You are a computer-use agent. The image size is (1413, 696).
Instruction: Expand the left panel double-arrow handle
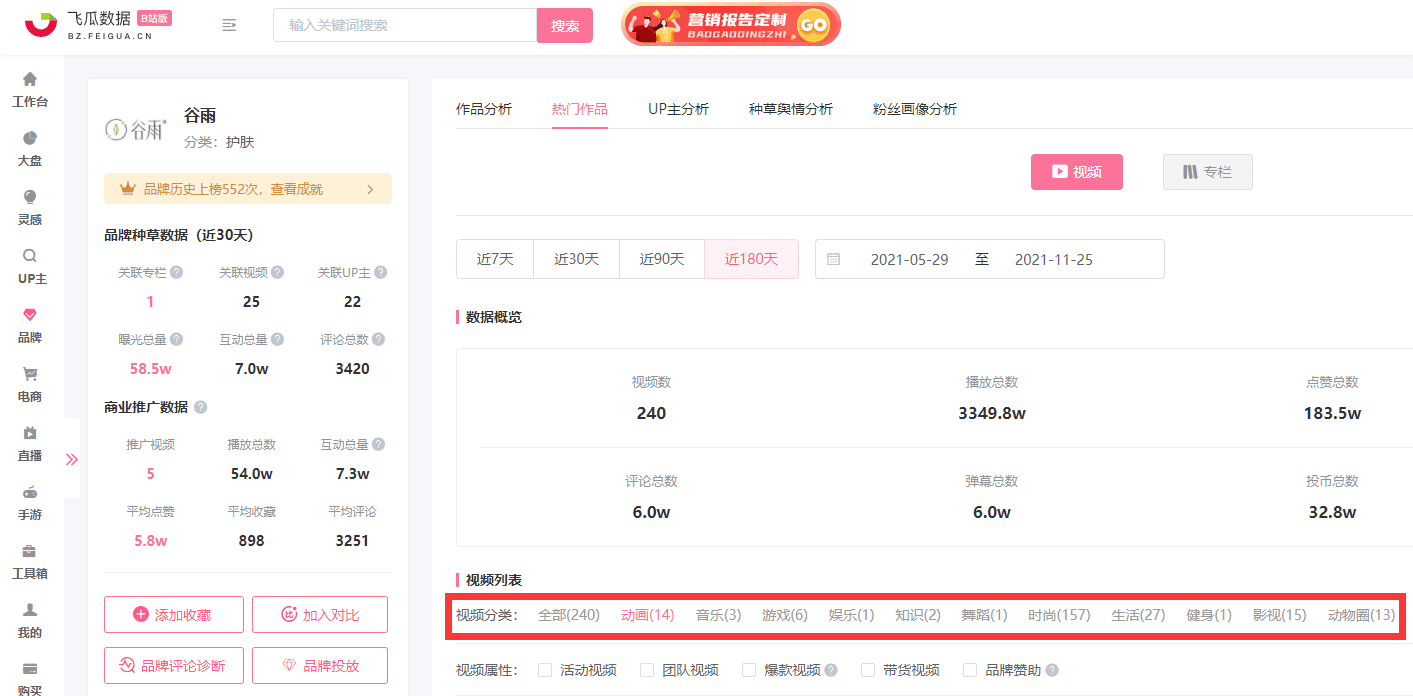[72, 459]
